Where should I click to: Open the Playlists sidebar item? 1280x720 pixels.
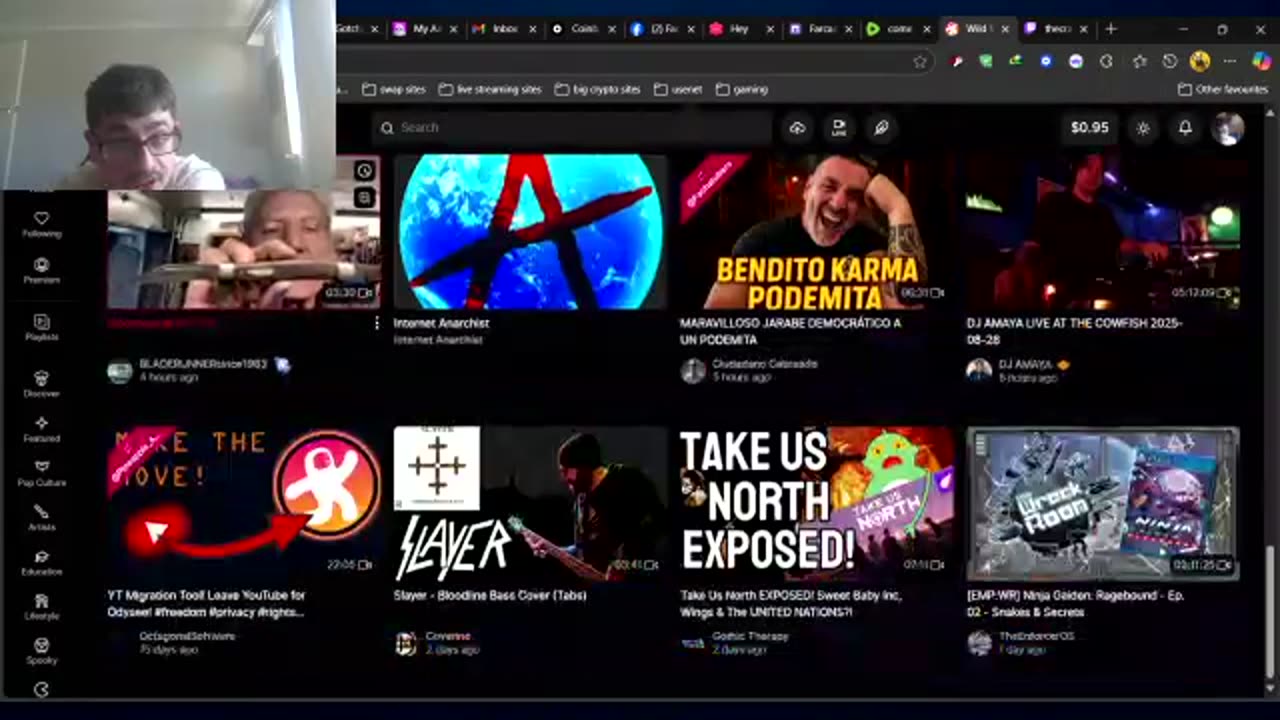click(41, 328)
